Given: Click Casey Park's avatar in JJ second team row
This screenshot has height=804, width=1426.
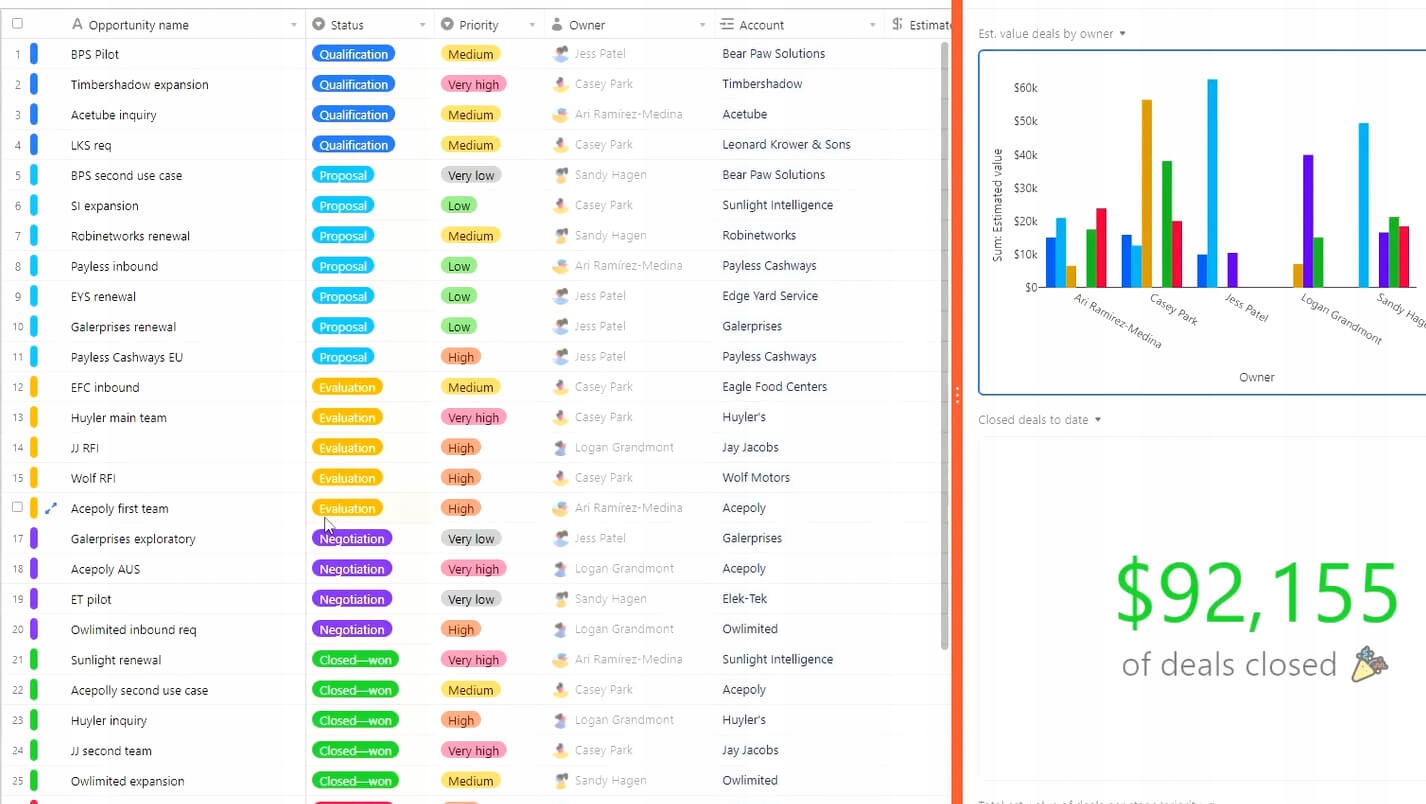Looking at the screenshot, I should point(561,750).
